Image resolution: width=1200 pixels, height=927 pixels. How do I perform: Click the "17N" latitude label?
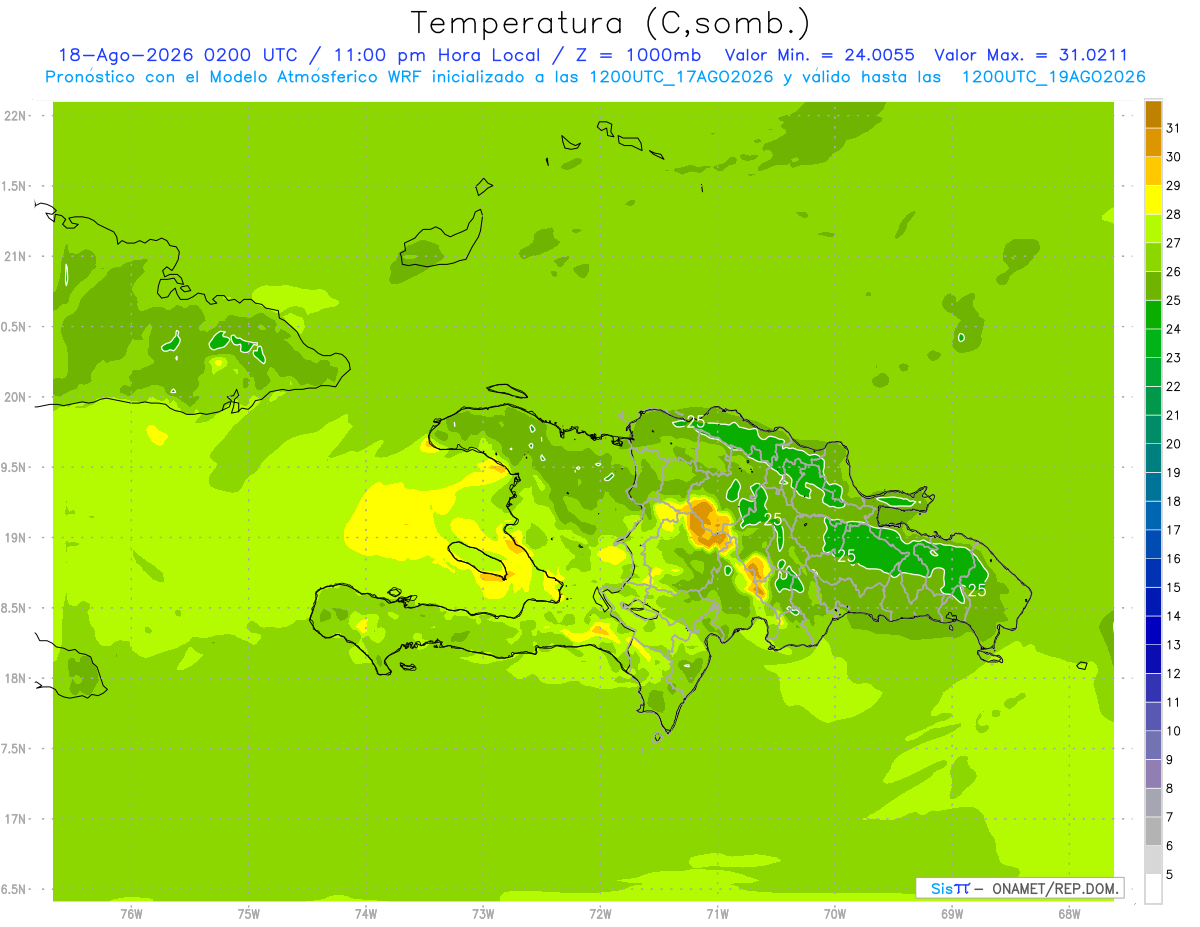15,819
